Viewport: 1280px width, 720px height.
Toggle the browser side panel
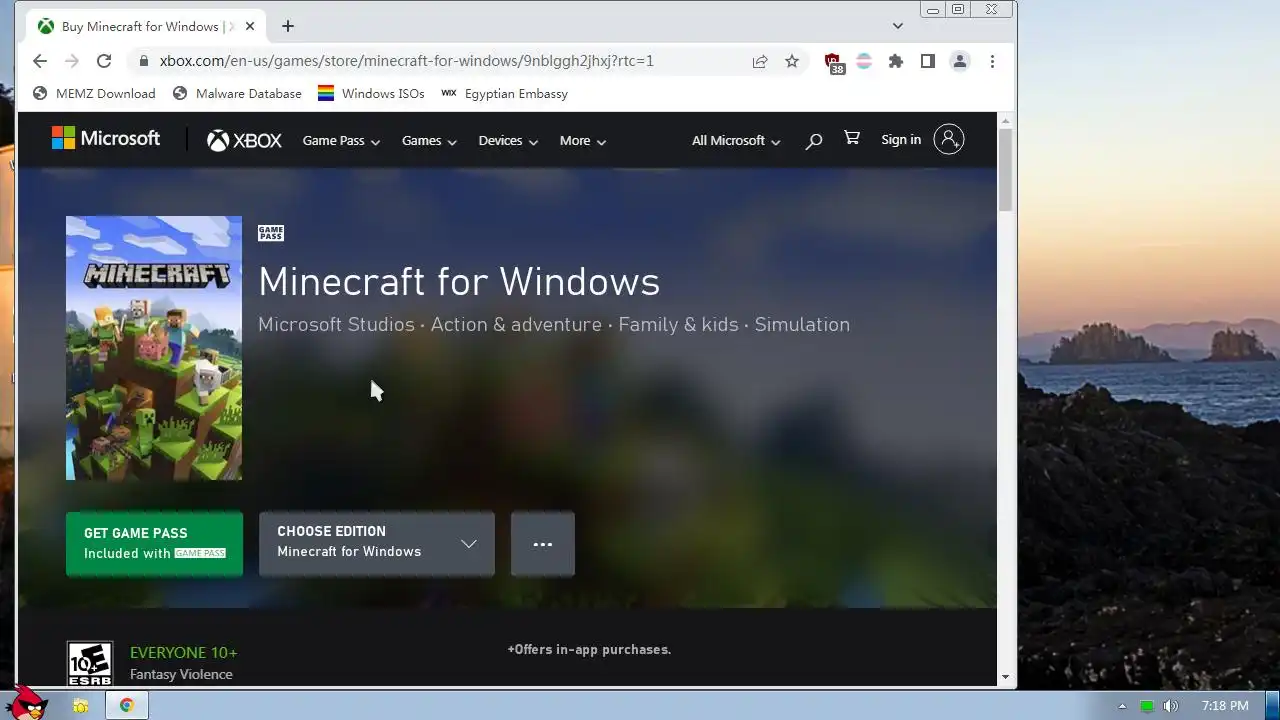click(928, 61)
